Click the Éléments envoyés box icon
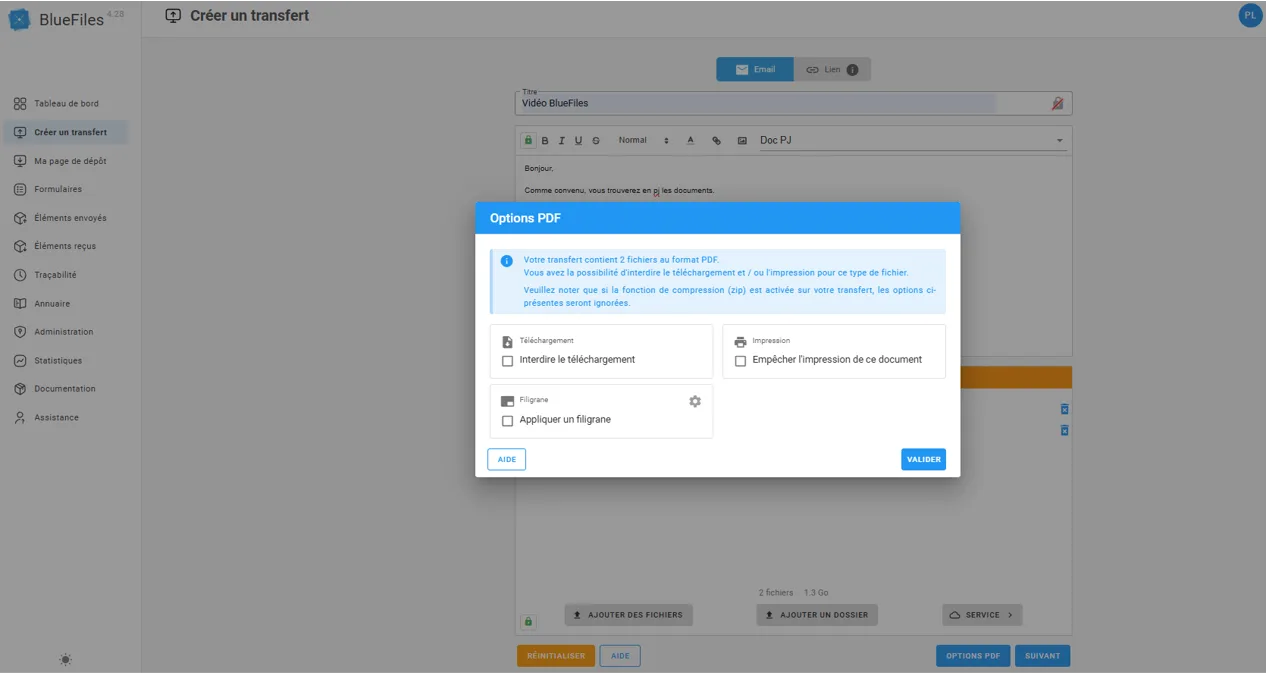The image size is (1266, 673). pyautogui.click(x=20, y=218)
